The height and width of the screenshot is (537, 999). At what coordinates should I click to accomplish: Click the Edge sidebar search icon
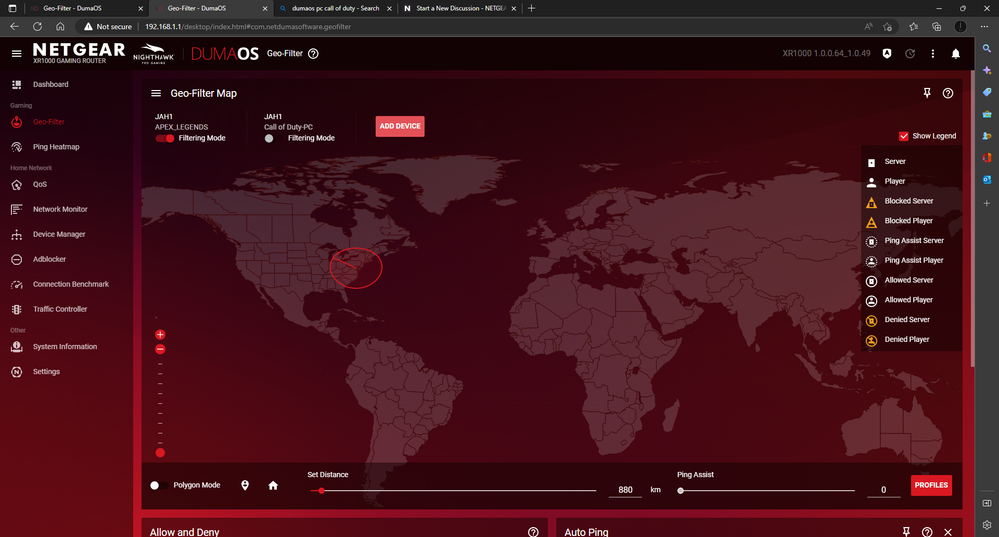click(987, 48)
